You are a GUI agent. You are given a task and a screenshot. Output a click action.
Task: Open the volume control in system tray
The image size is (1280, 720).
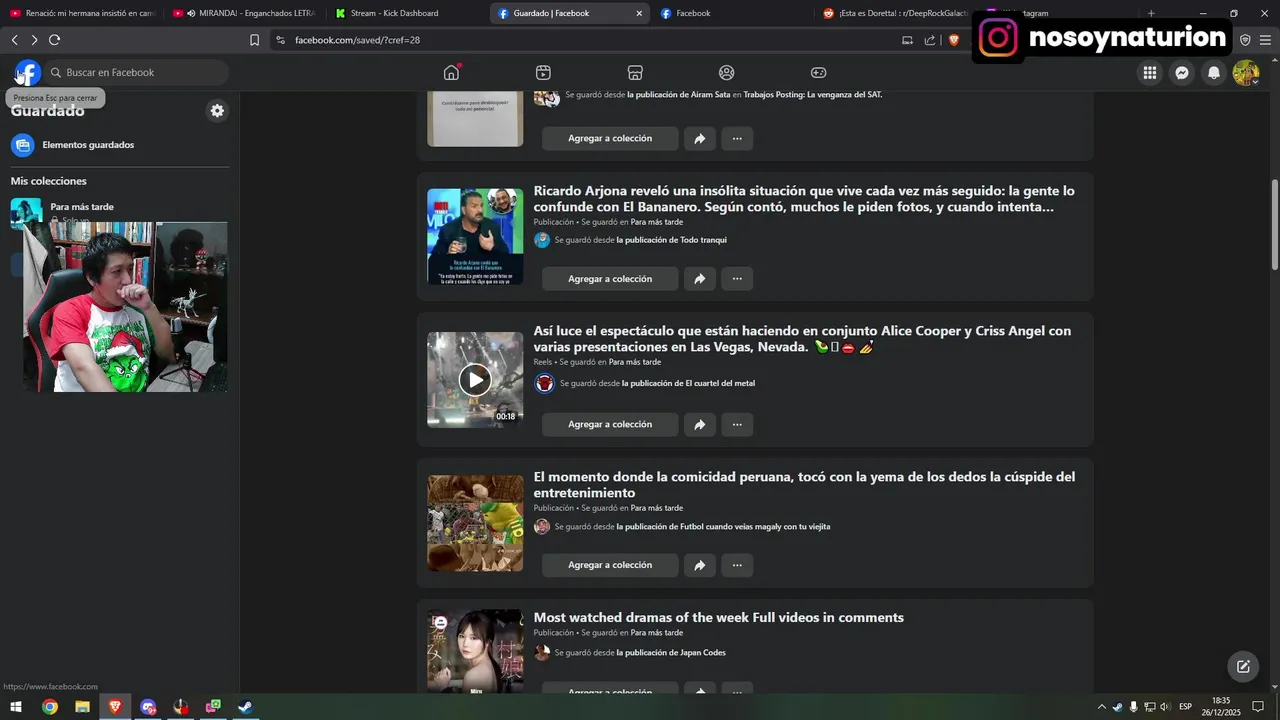[1165, 707]
